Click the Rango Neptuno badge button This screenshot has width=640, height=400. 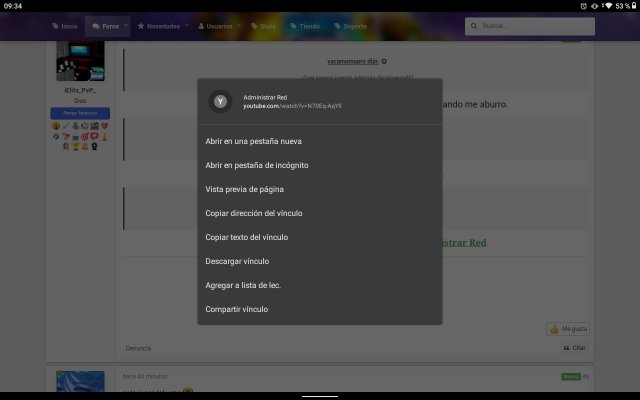coord(79,114)
